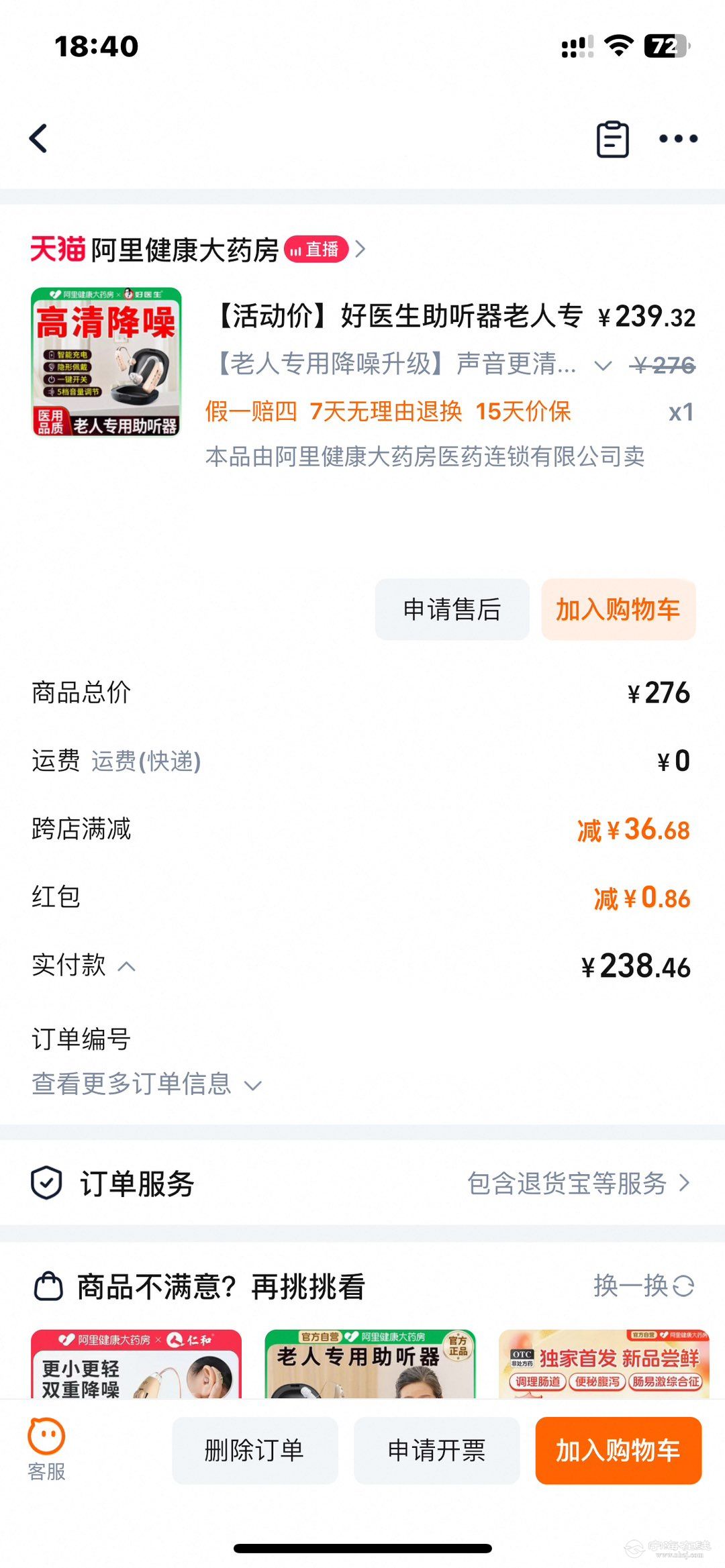Click the bottom orange 加入购物车 button
725x1568 pixels.
[618, 1450]
